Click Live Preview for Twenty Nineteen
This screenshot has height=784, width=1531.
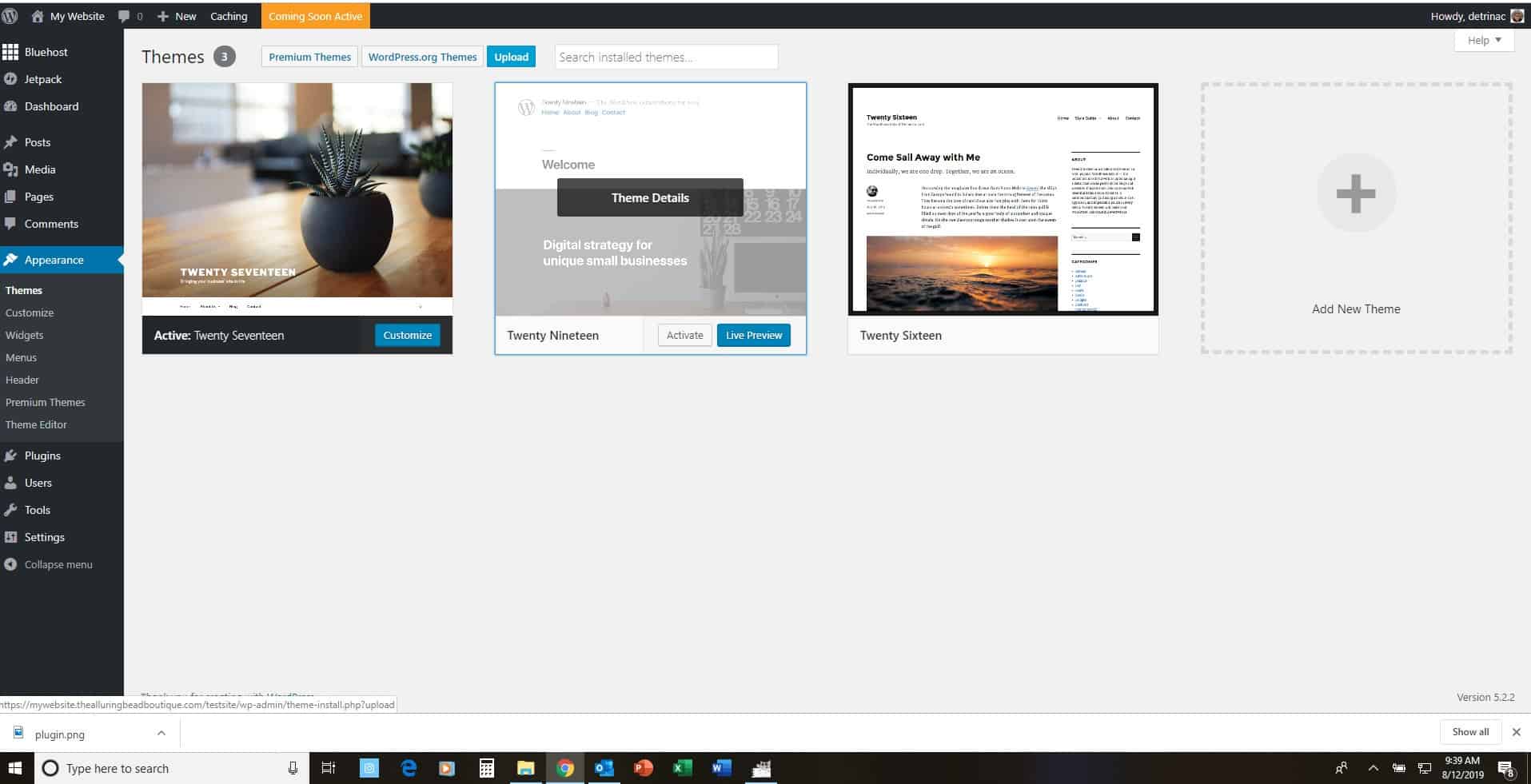pyautogui.click(x=753, y=335)
